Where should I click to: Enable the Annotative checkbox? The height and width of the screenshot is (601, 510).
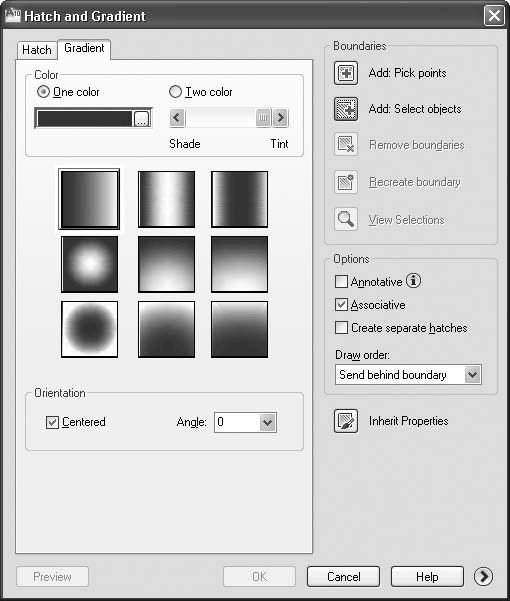341,281
